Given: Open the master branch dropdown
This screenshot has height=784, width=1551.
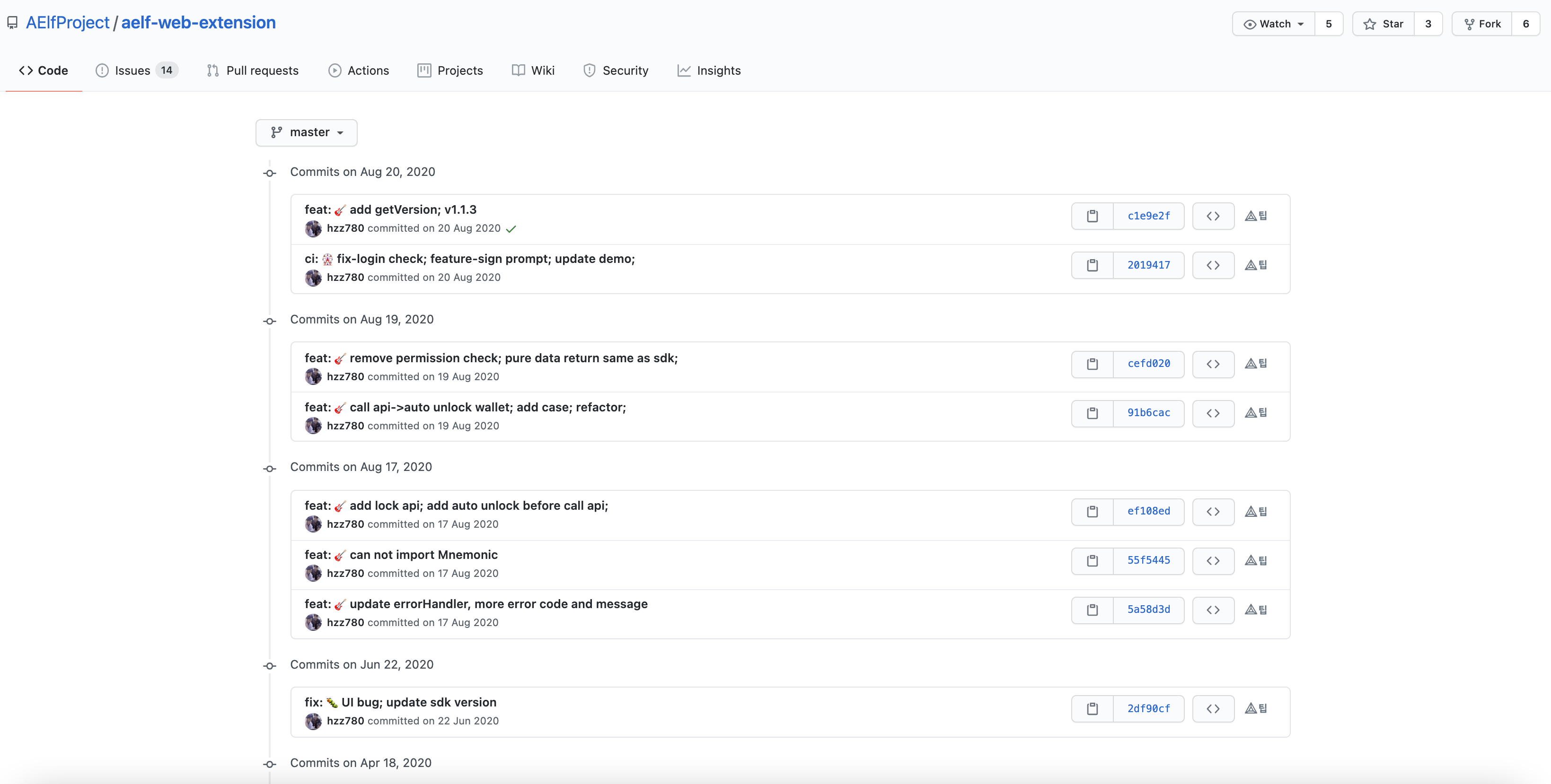Looking at the screenshot, I should pyautogui.click(x=307, y=132).
